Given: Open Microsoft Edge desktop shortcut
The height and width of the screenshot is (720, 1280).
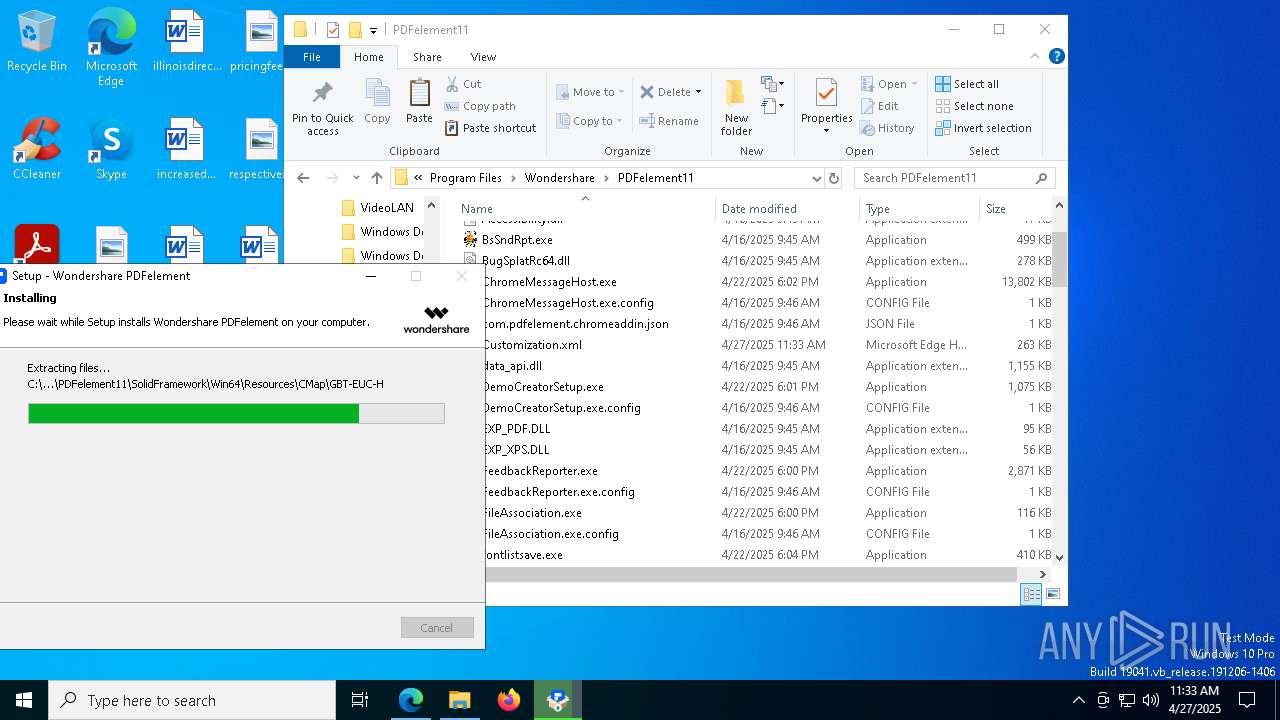Looking at the screenshot, I should tap(111, 48).
